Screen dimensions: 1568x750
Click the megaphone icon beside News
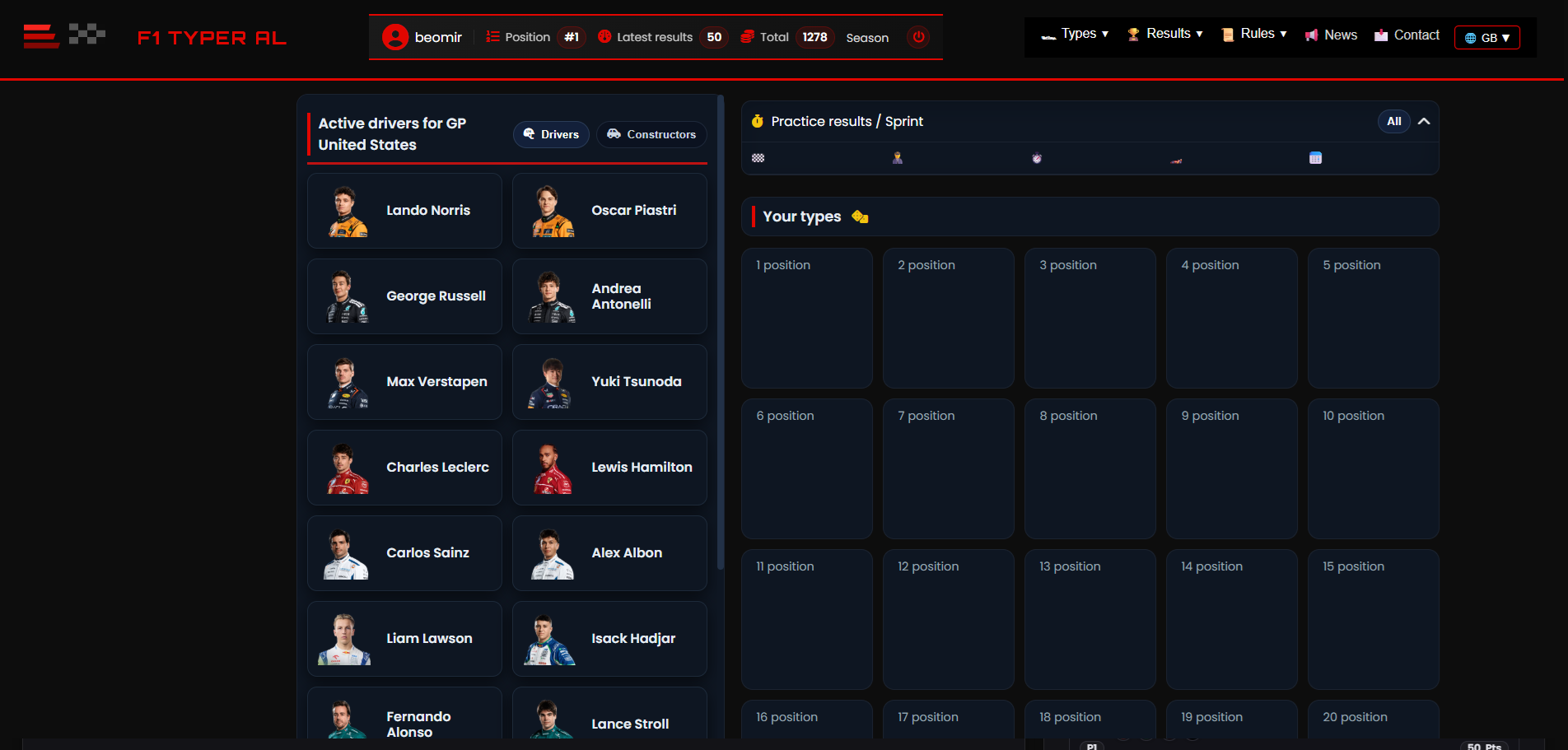1311,35
